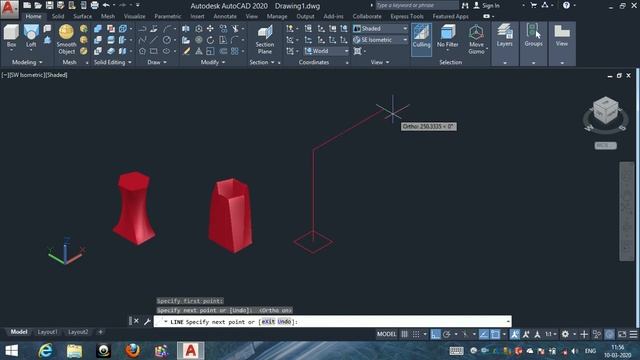This screenshot has height=360, width=640.
Task: Switch to the Mesh ribbon tab
Action: pos(108,16)
